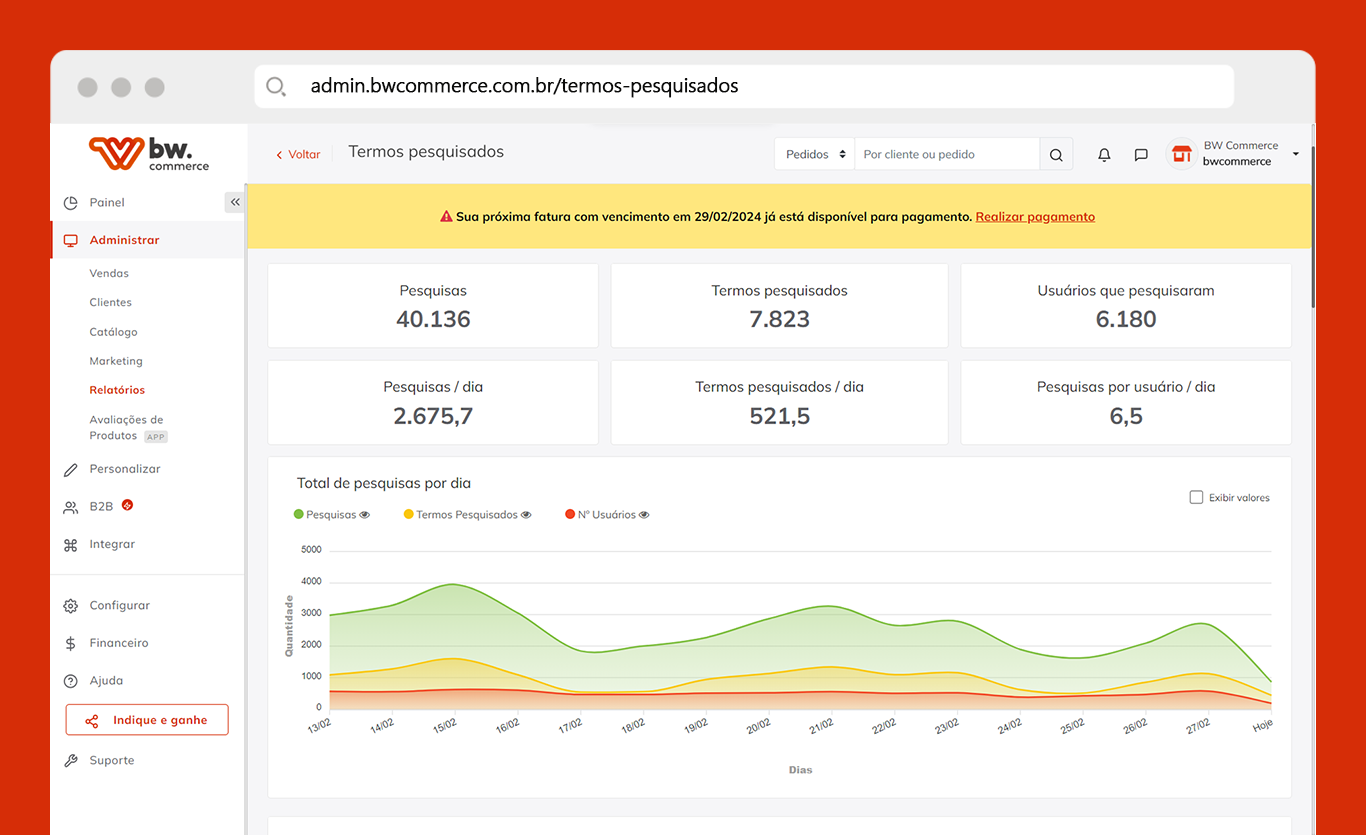1366x835 pixels.
Task: Click the Administrar monitor icon
Action: (x=70, y=241)
